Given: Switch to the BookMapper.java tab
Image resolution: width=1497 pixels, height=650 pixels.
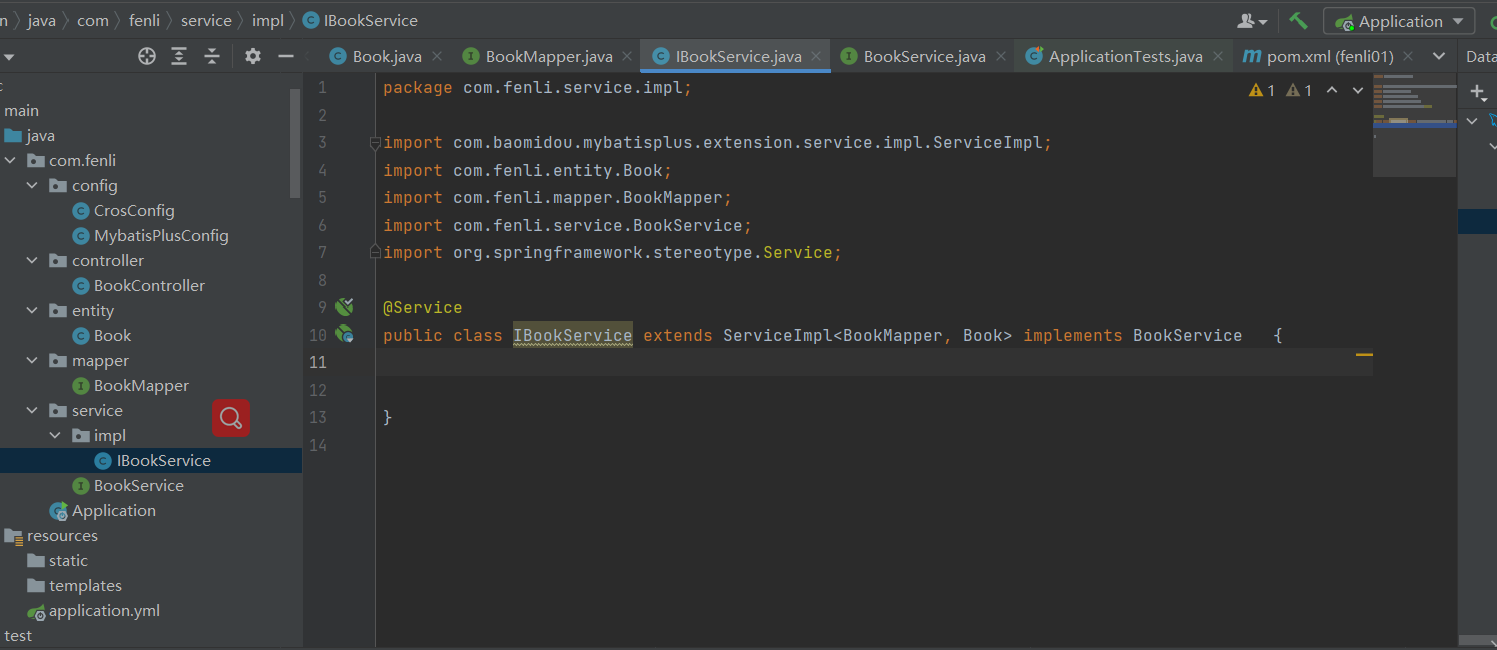Looking at the screenshot, I should [549, 57].
